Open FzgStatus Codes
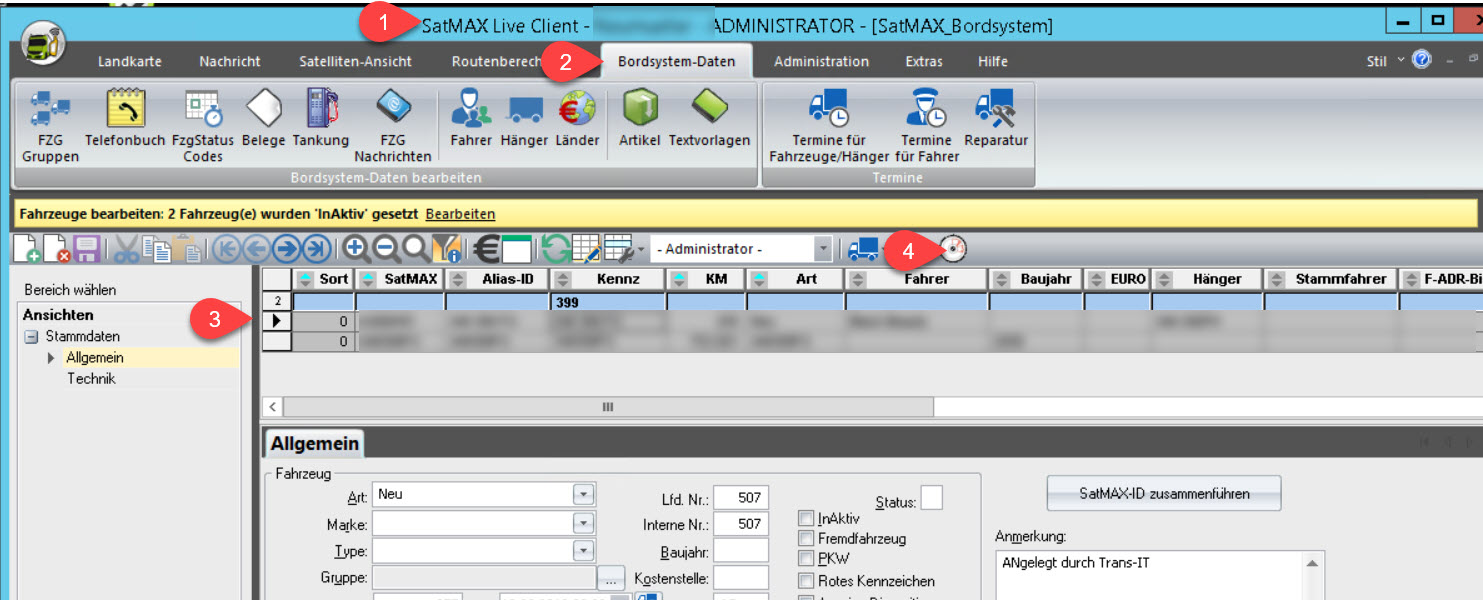This screenshot has height=600, width=1483. 203,126
